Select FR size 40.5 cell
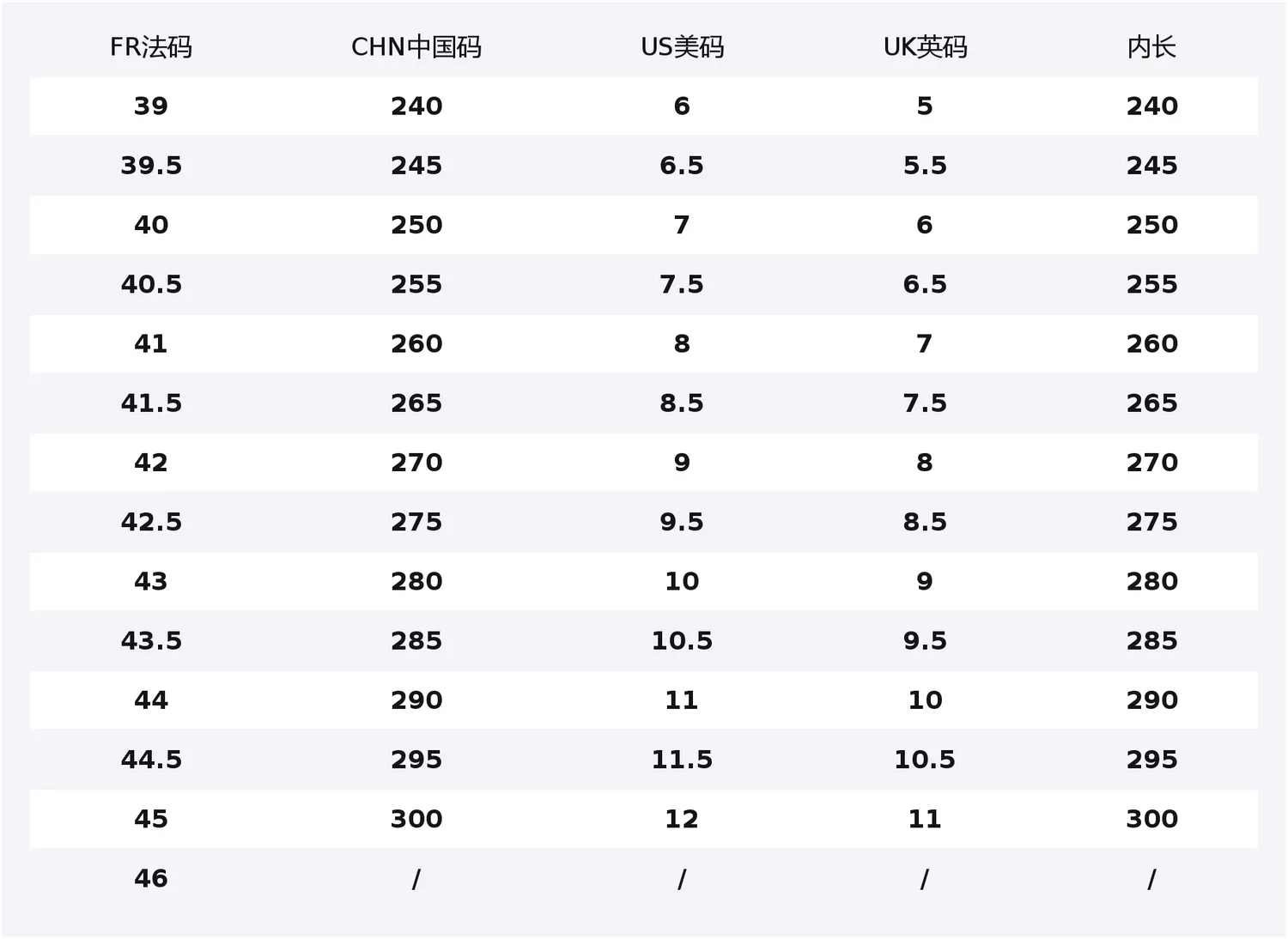The height and width of the screenshot is (939, 1288). 151,284
